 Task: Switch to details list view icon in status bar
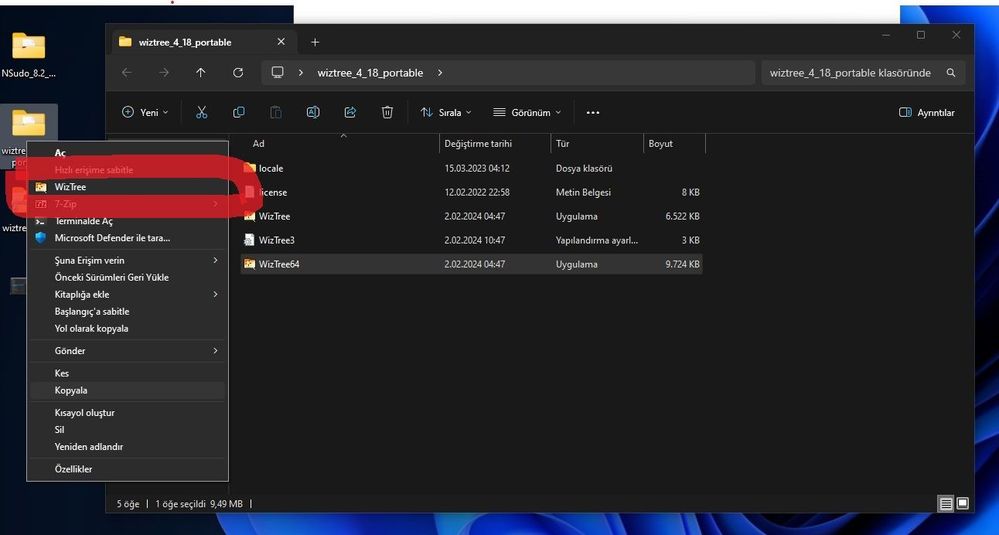[x=946, y=504]
